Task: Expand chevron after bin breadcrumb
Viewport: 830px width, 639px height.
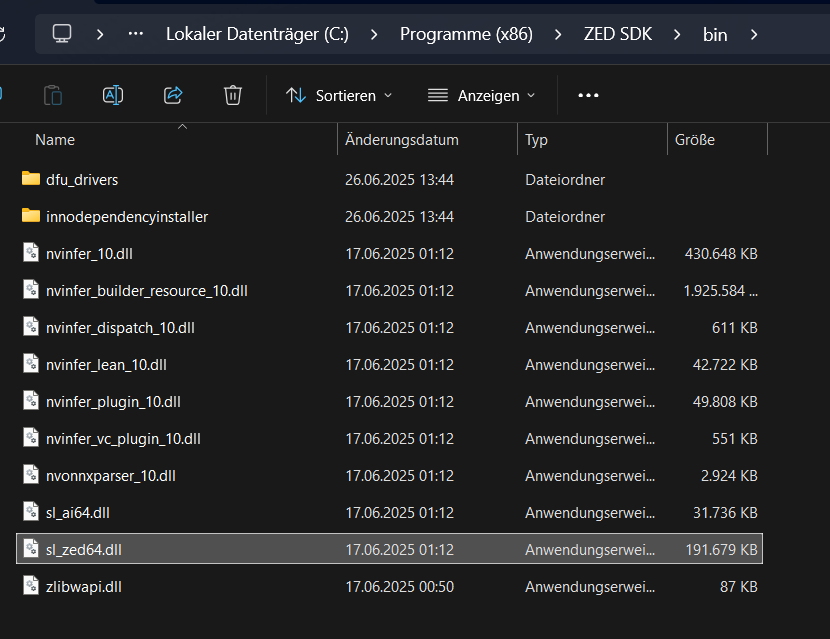Action: tap(754, 34)
